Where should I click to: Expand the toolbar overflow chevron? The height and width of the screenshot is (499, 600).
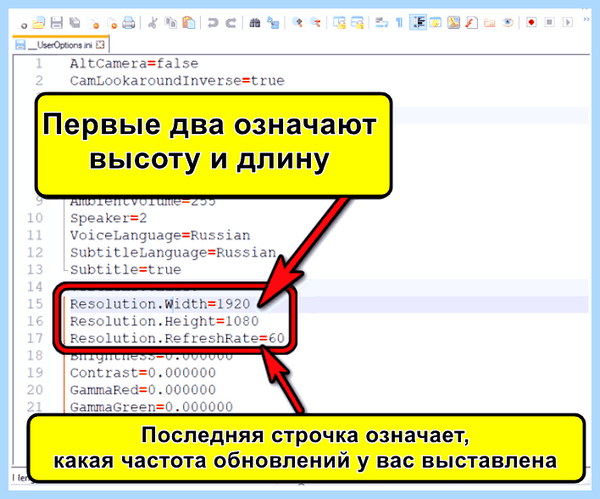(x=586, y=19)
